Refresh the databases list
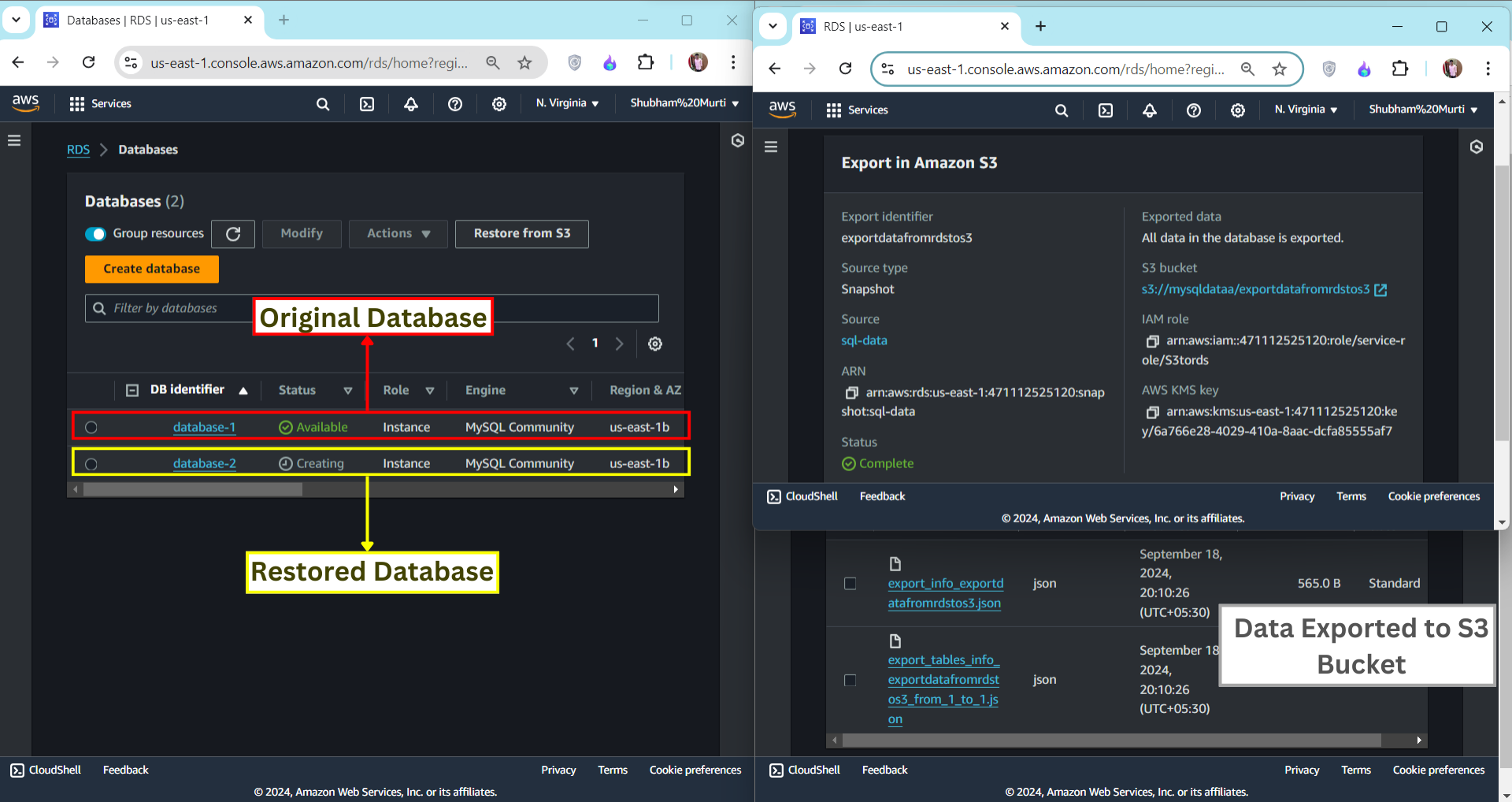The width and height of the screenshot is (1512, 802). click(233, 234)
